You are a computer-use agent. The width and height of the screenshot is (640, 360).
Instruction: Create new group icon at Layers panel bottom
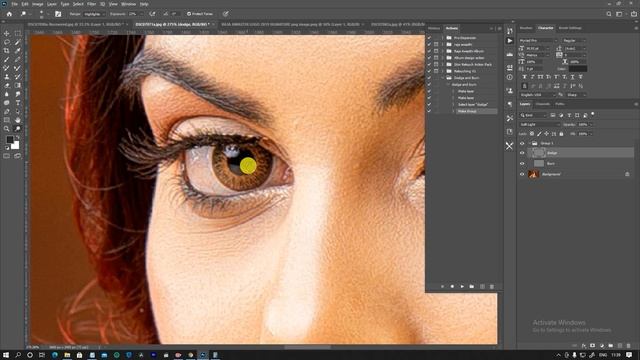coord(611,346)
